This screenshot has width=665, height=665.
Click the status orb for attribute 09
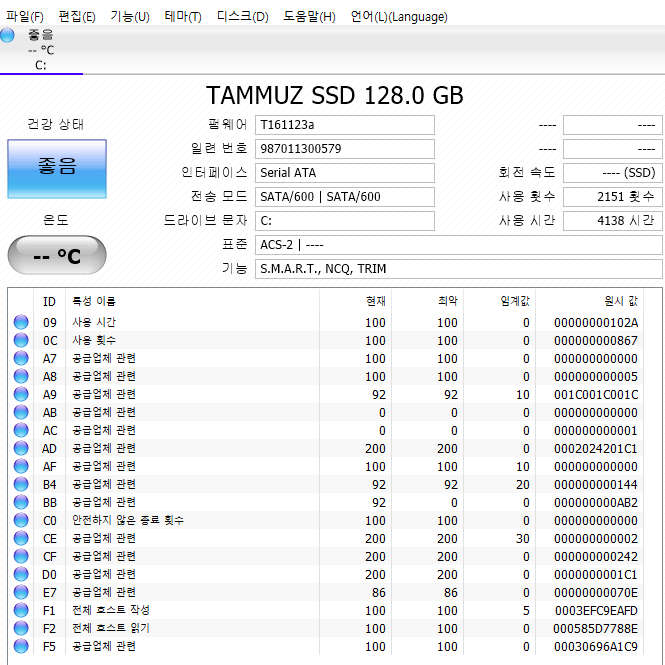[x=21, y=322]
